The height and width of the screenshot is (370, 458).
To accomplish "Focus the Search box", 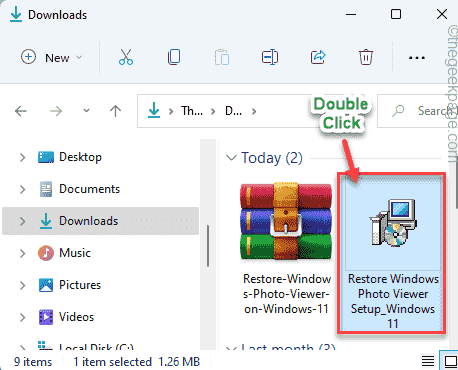I will point(417,111).
